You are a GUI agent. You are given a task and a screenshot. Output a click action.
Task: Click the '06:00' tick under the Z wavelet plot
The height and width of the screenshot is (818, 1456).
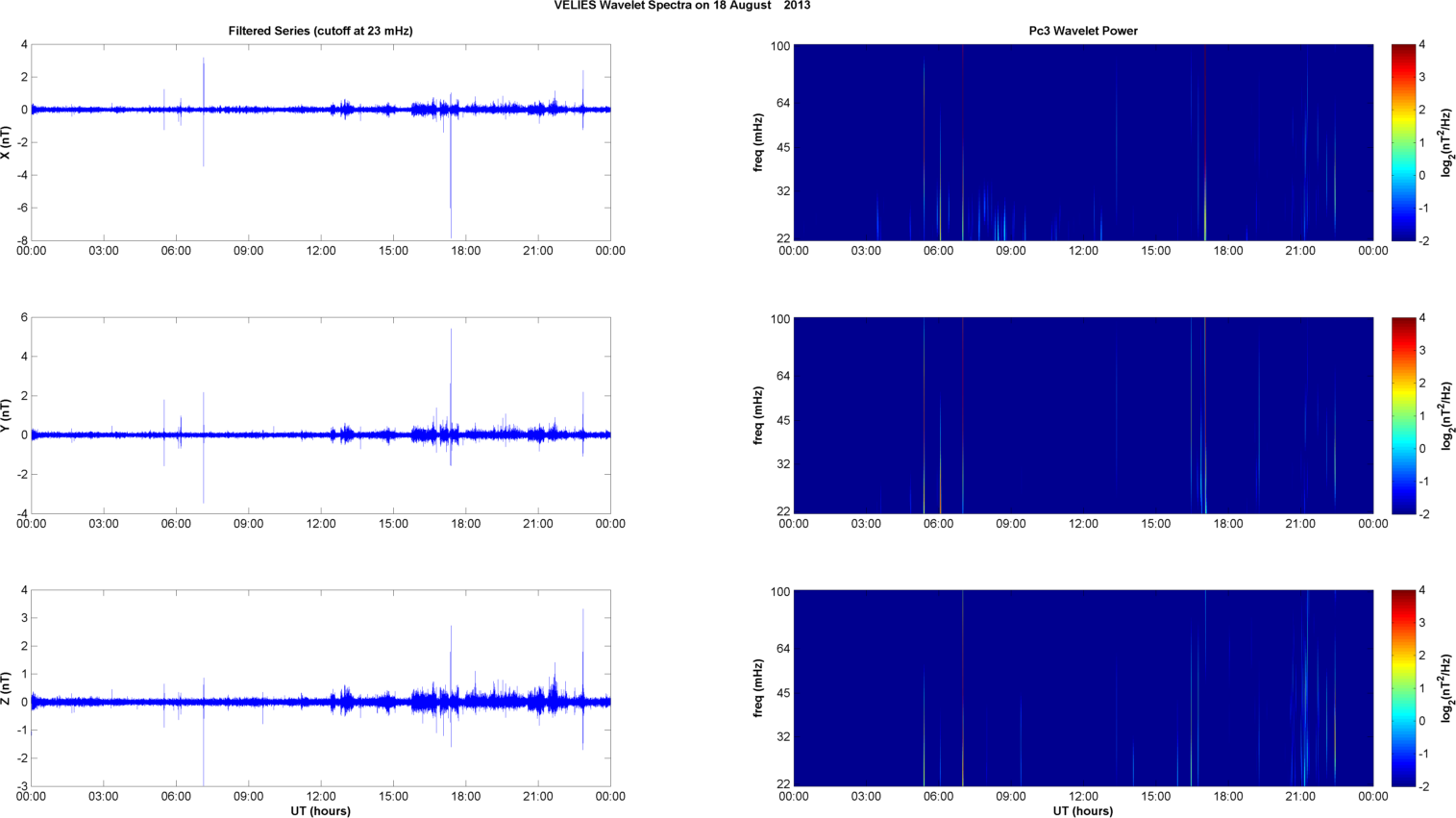click(x=938, y=796)
